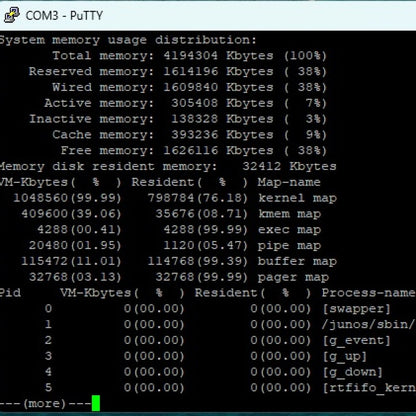This screenshot has height=416, width=416.
Task: Click the Total memory value 4194304
Action: [191, 55]
